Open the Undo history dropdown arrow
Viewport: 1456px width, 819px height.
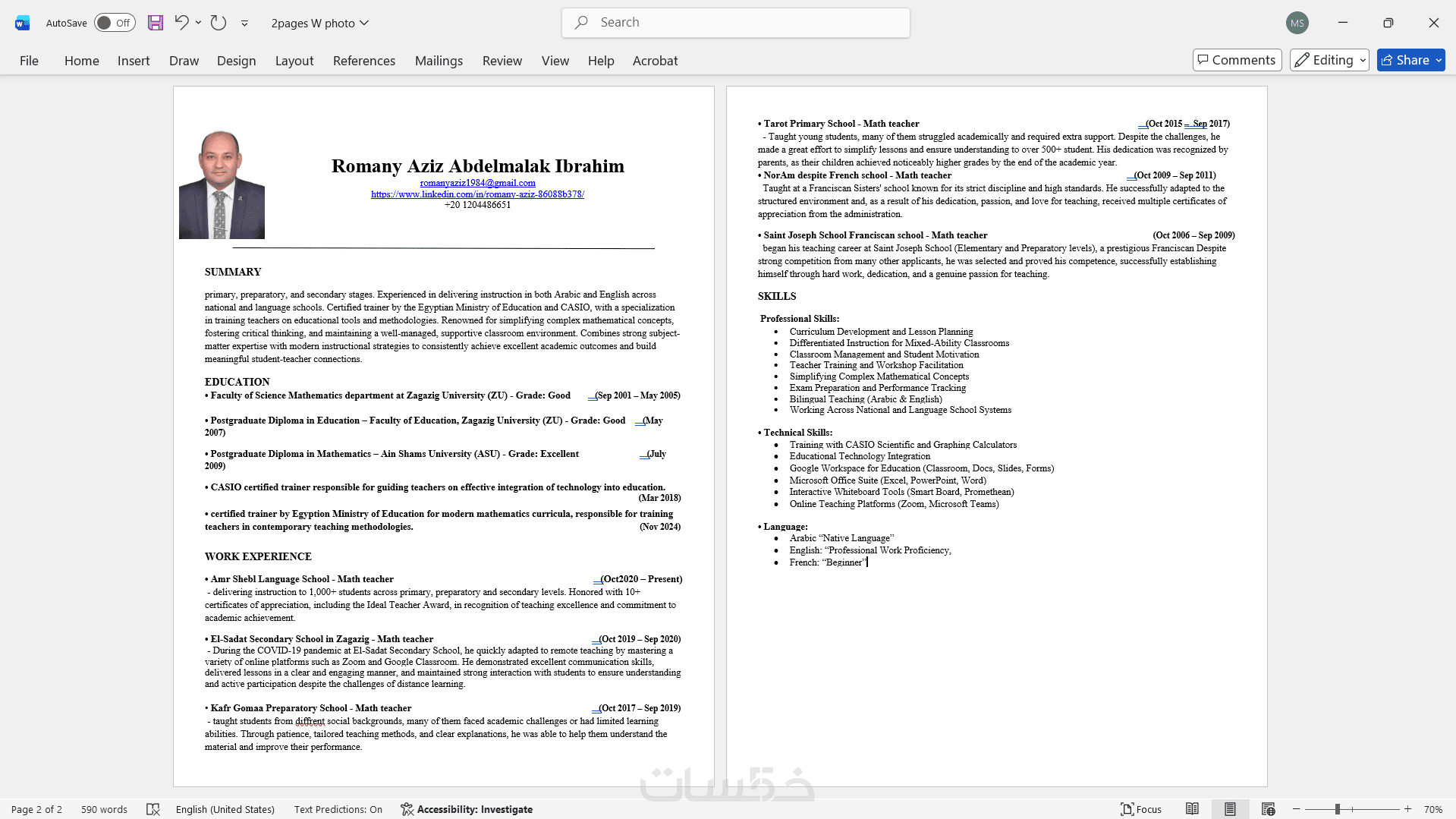click(199, 23)
